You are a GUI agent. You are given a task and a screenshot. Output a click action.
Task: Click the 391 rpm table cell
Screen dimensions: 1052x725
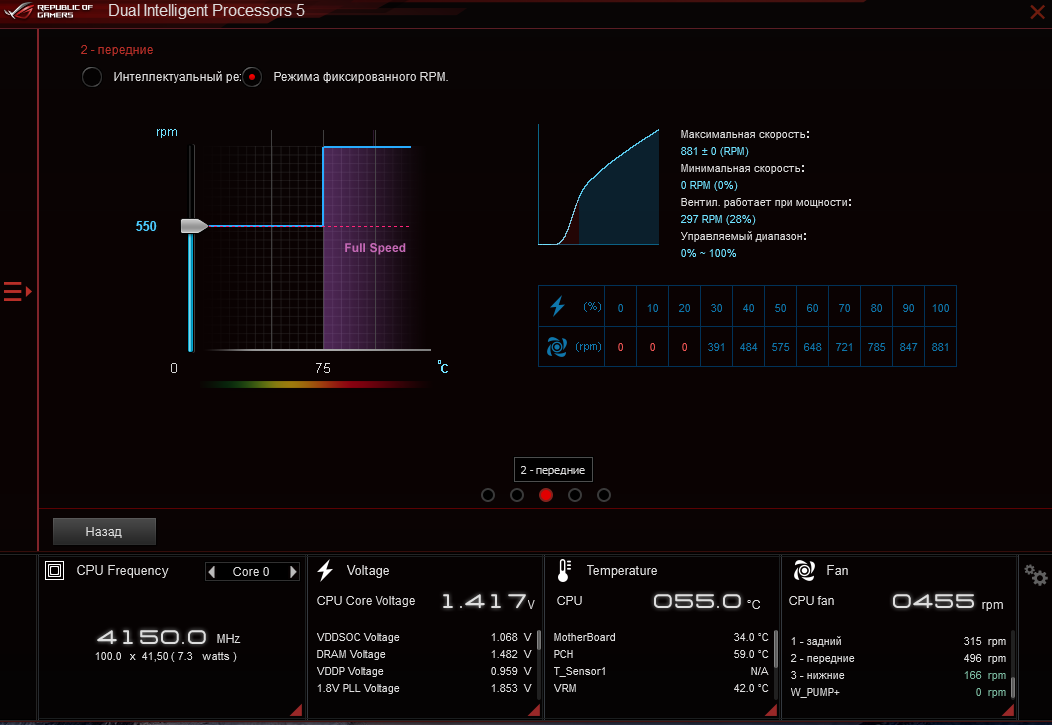(x=716, y=347)
